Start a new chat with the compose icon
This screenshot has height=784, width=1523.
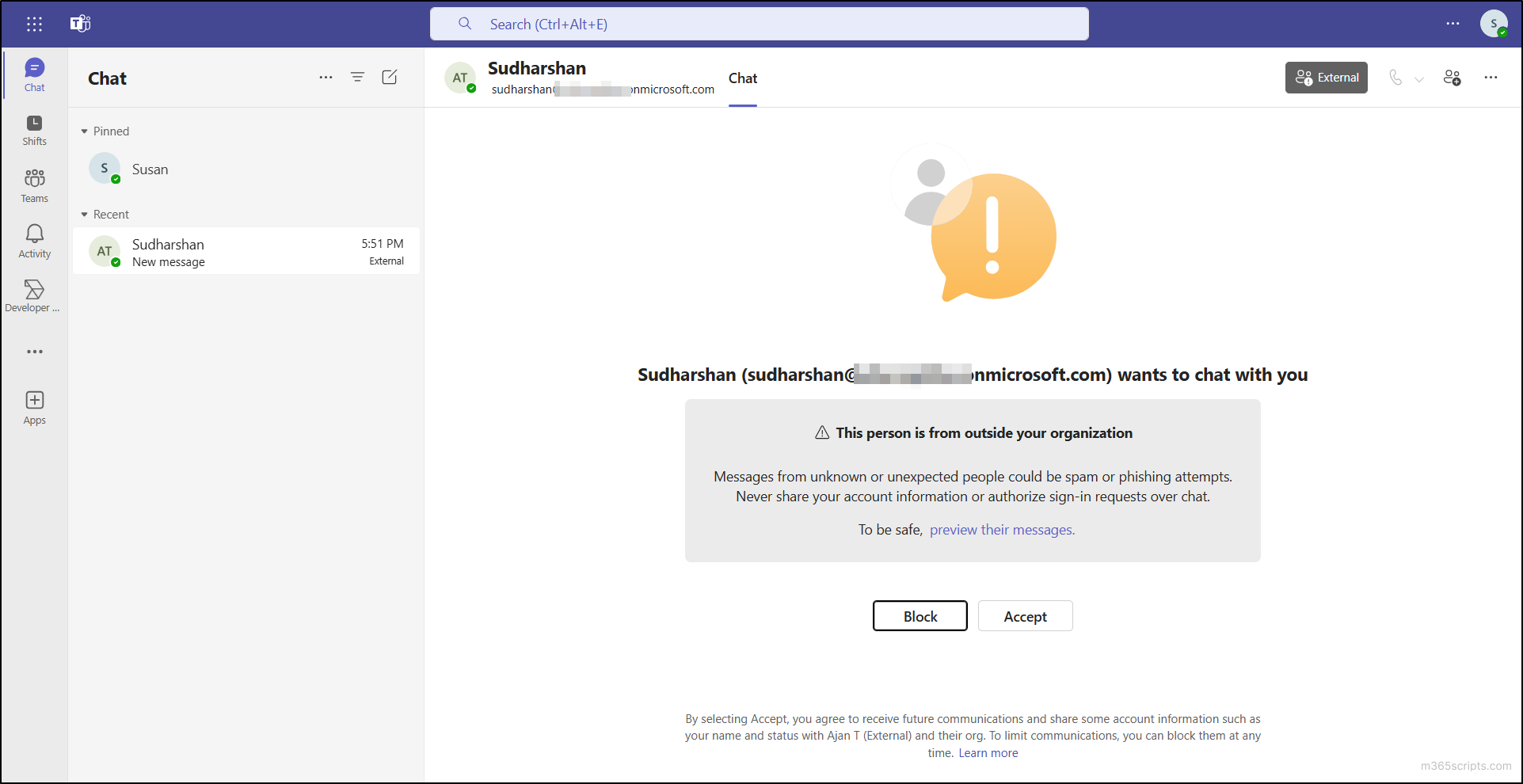coord(389,77)
